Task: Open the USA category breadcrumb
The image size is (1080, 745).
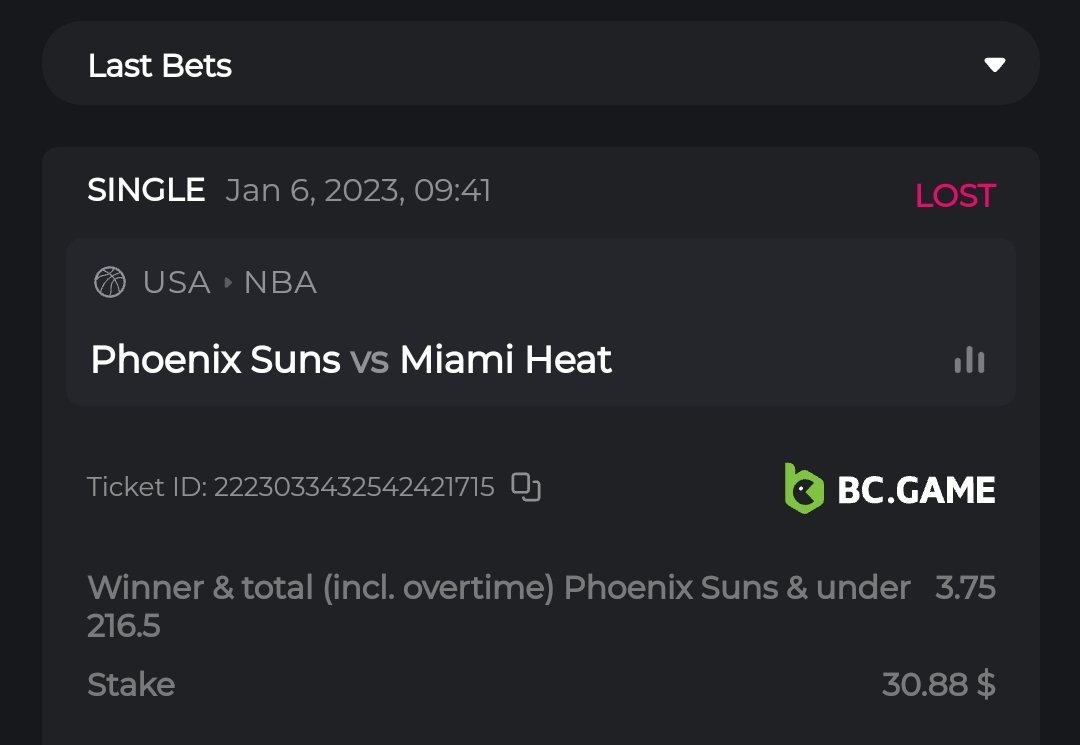Action: pyautogui.click(x=176, y=283)
